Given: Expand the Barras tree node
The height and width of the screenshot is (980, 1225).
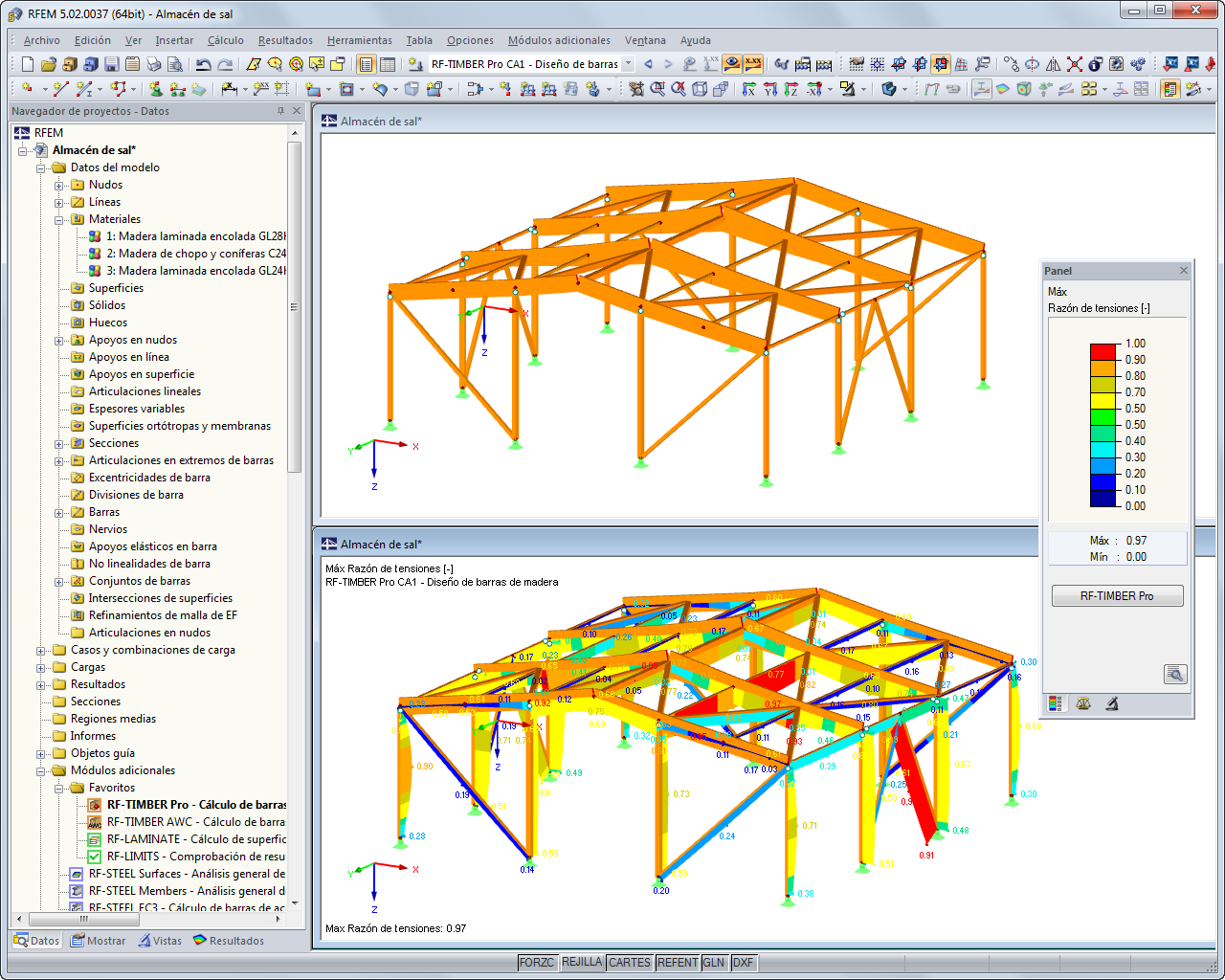Looking at the screenshot, I should (x=59, y=512).
